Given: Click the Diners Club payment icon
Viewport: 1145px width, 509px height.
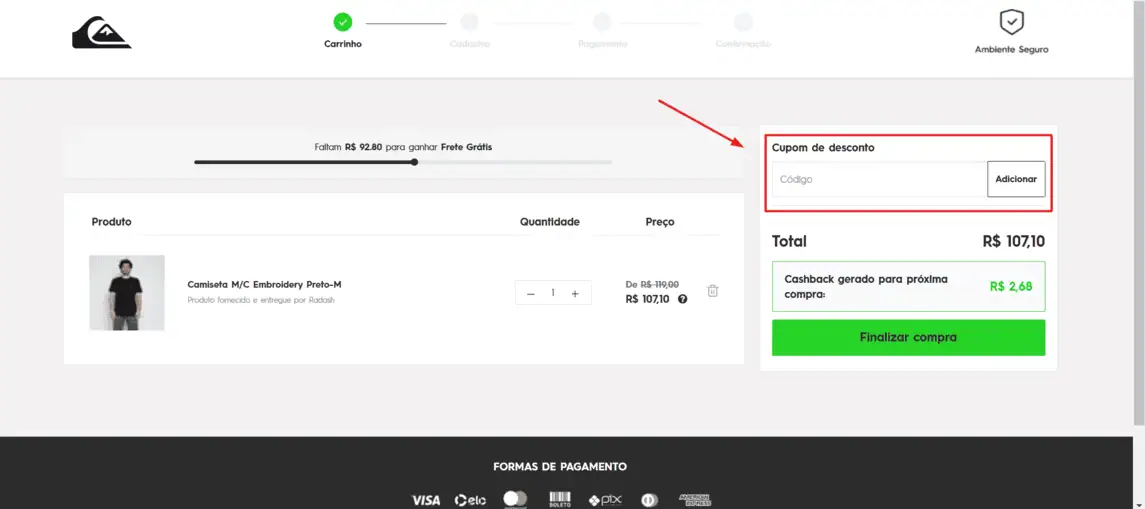Looking at the screenshot, I should click(649, 500).
